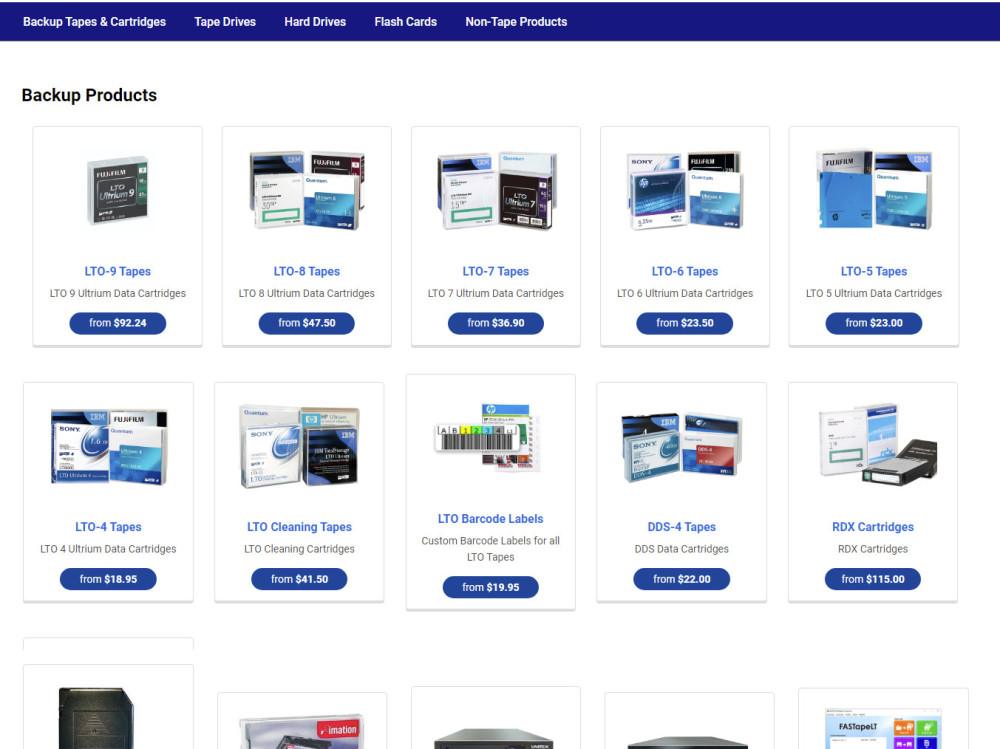Image resolution: width=1000 pixels, height=749 pixels.
Task: Select the RDX Cartridges product image
Action: click(x=878, y=444)
